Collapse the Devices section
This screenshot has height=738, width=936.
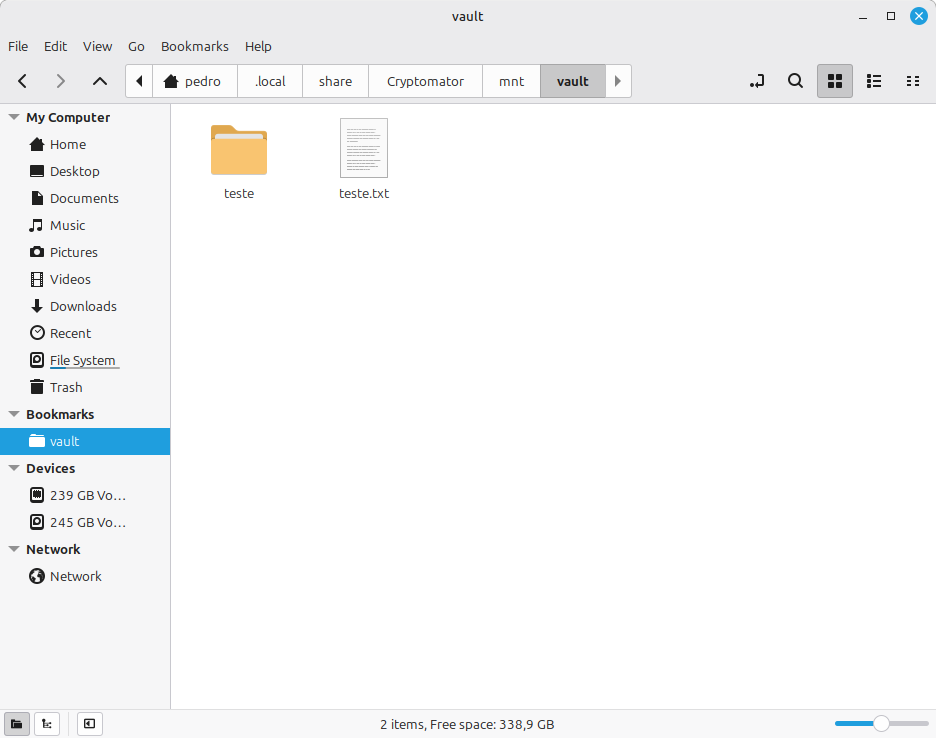tap(14, 468)
